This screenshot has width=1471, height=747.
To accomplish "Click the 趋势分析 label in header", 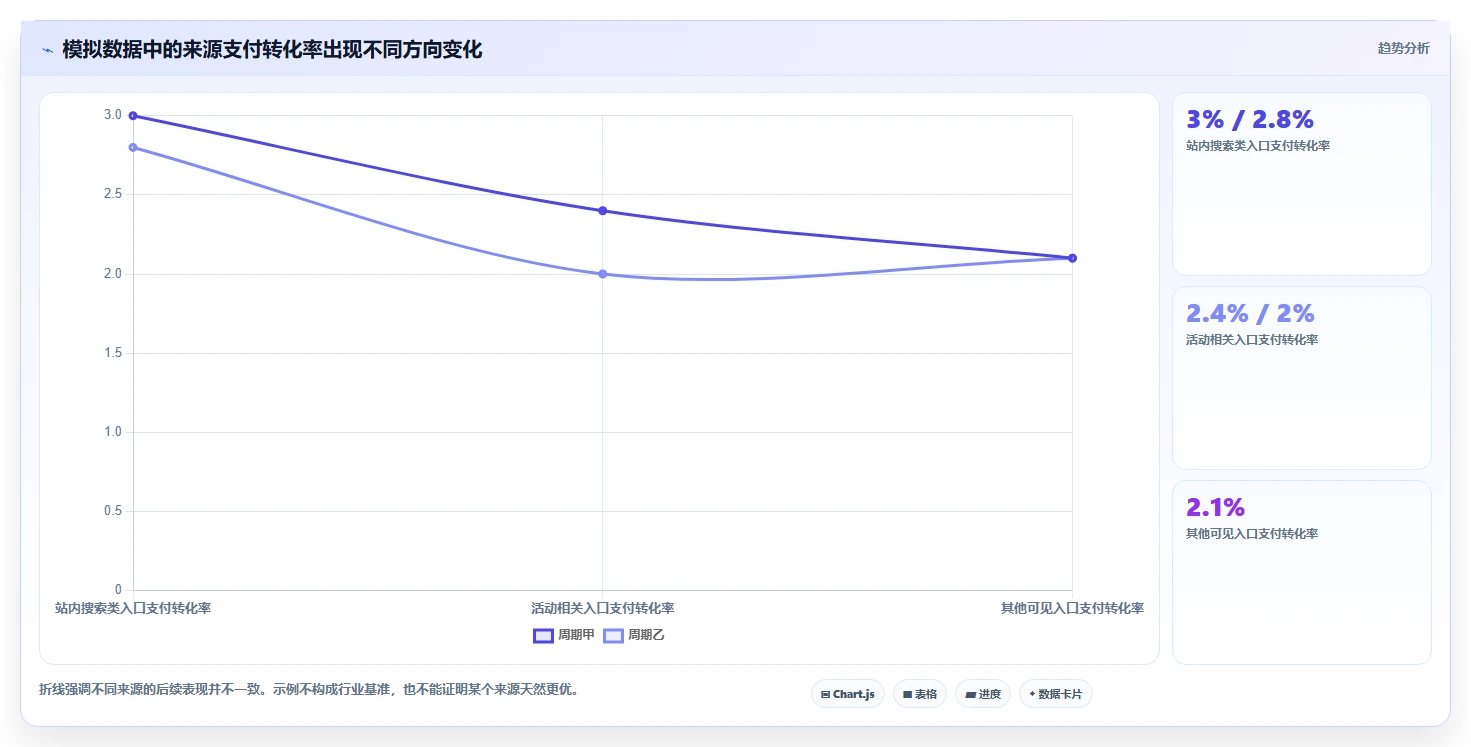I will [1403, 48].
